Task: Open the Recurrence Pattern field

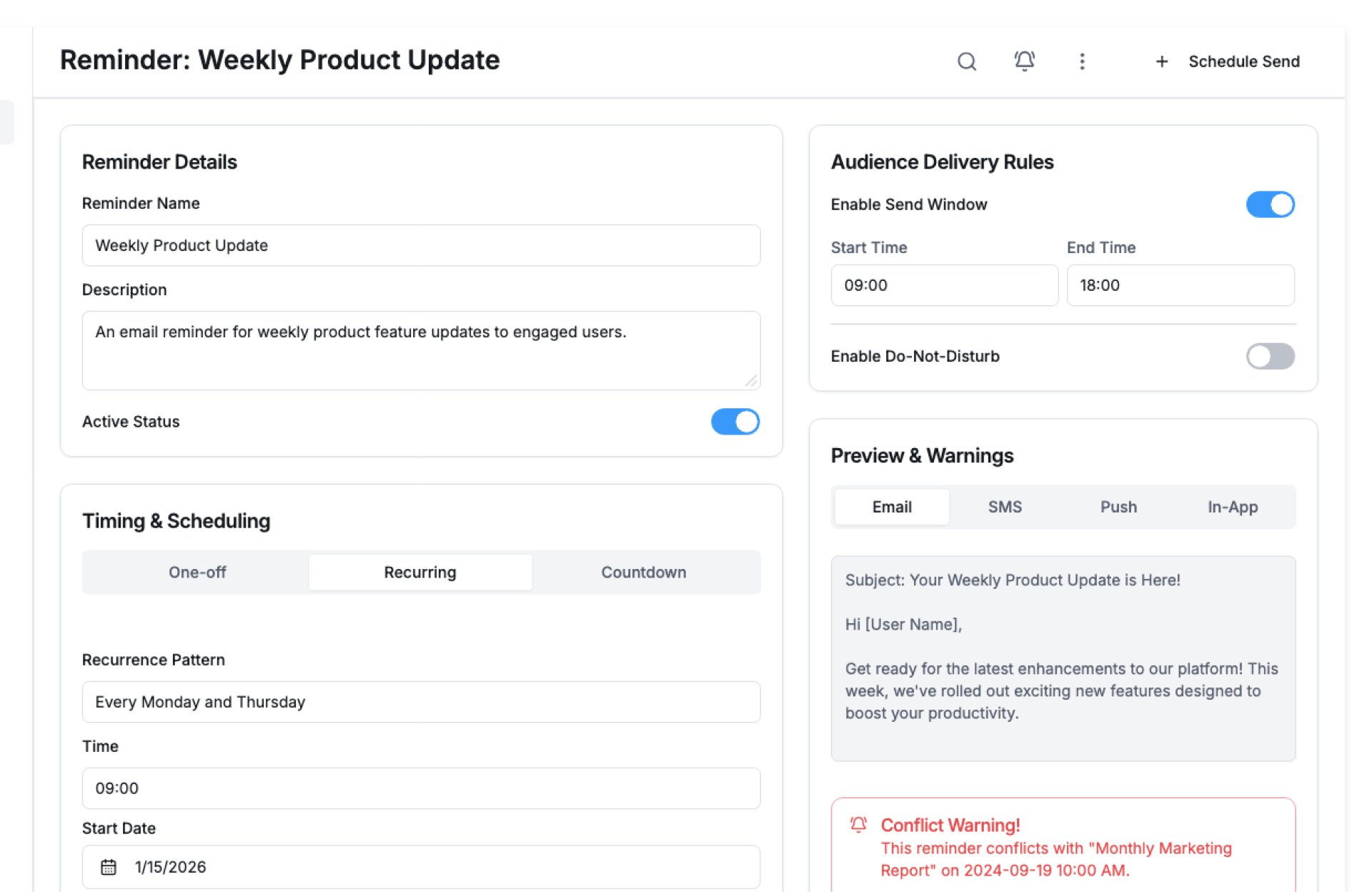Action: click(421, 702)
